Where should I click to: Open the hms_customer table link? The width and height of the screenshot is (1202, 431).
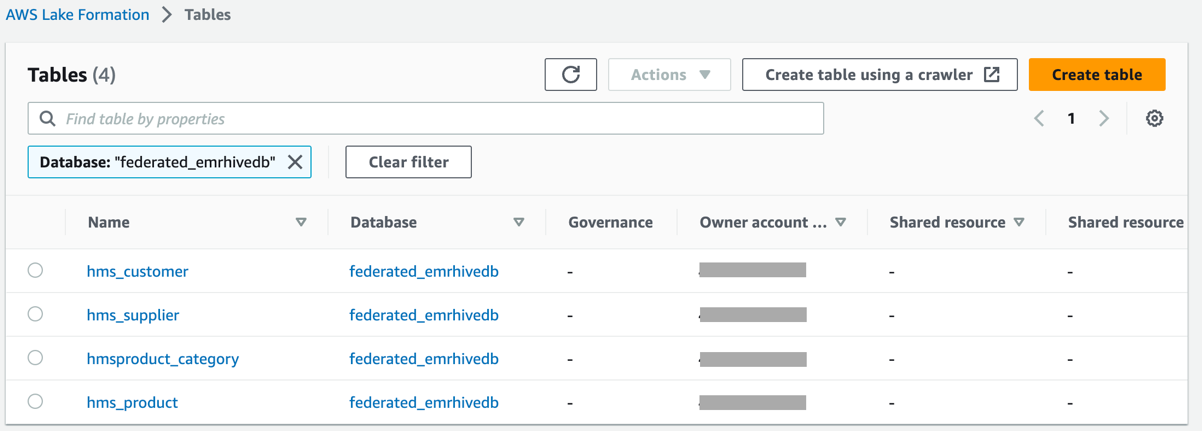pyautogui.click(x=138, y=271)
